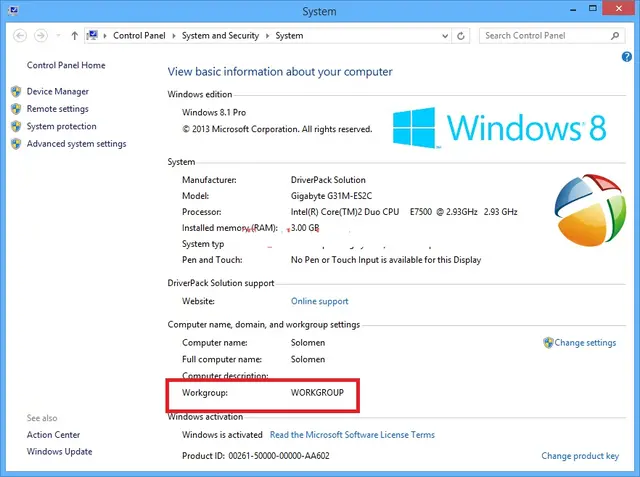Maximize the System window

click(593, 9)
